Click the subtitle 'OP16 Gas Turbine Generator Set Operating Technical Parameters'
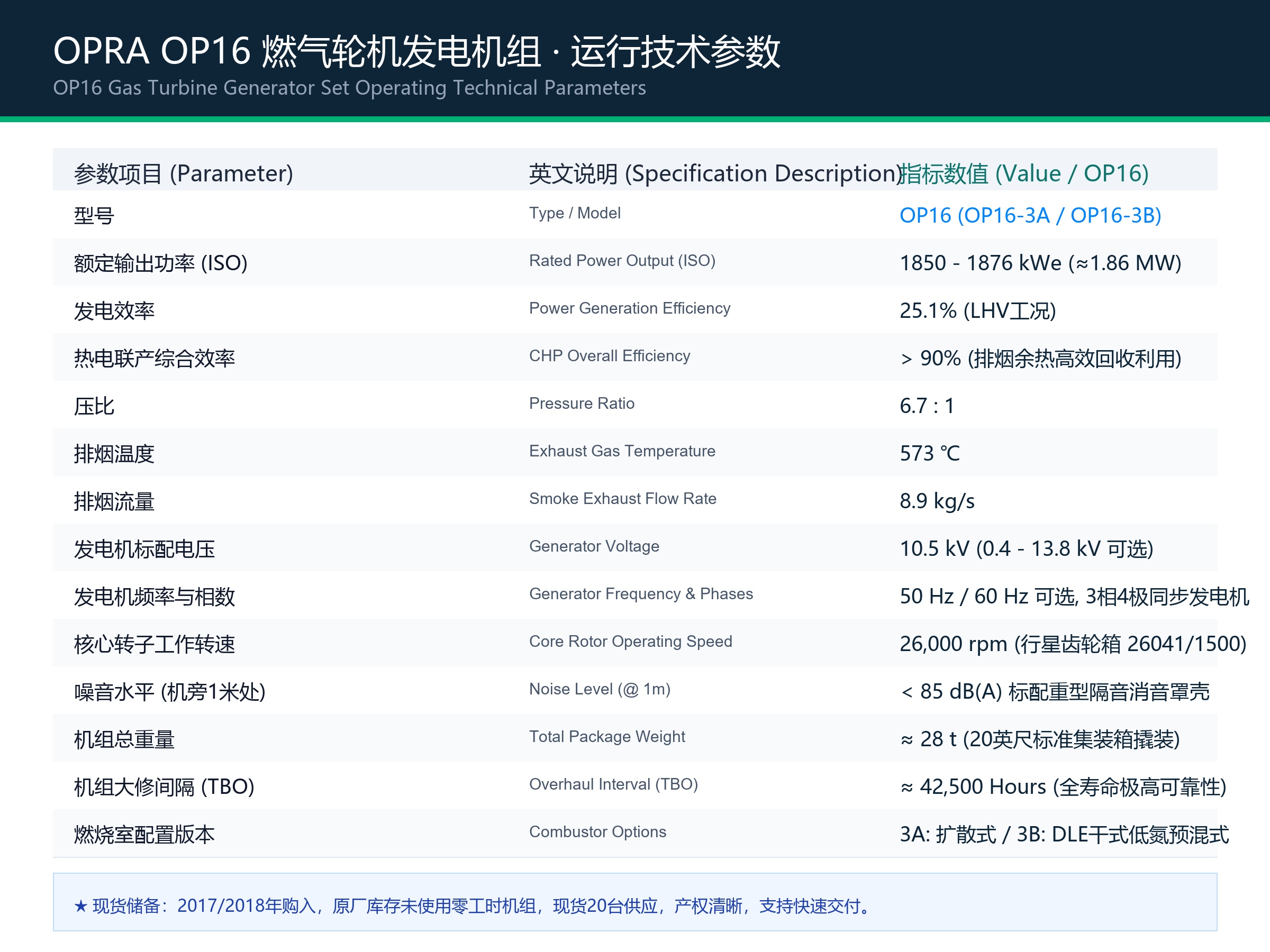Viewport: 1270px width, 952px height. (x=349, y=88)
